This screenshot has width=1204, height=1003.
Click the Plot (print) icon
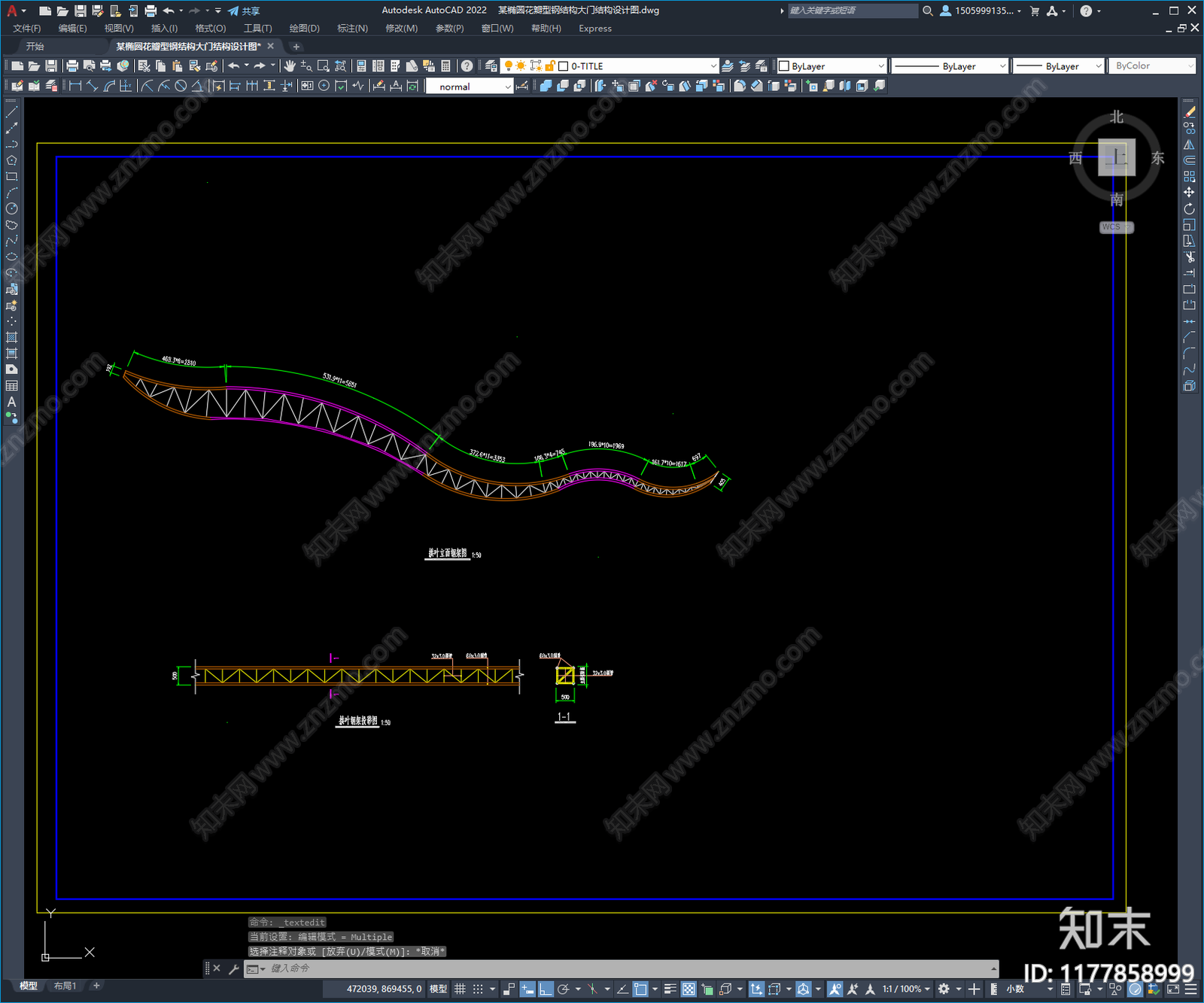point(72,66)
